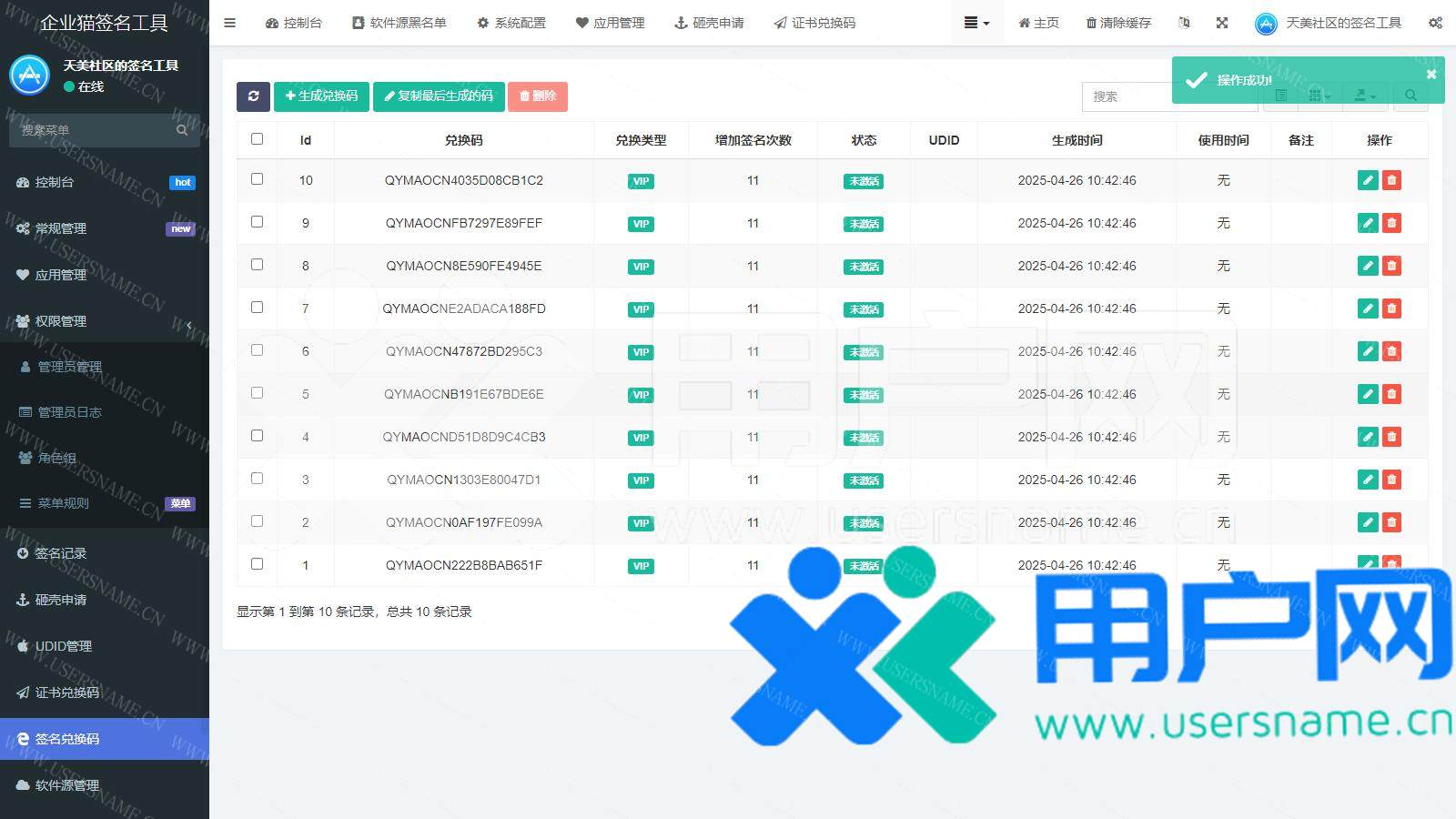The height and width of the screenshot is (819, 1456).
Task: Delete the row with Id 3
Action: [1391, 480]
